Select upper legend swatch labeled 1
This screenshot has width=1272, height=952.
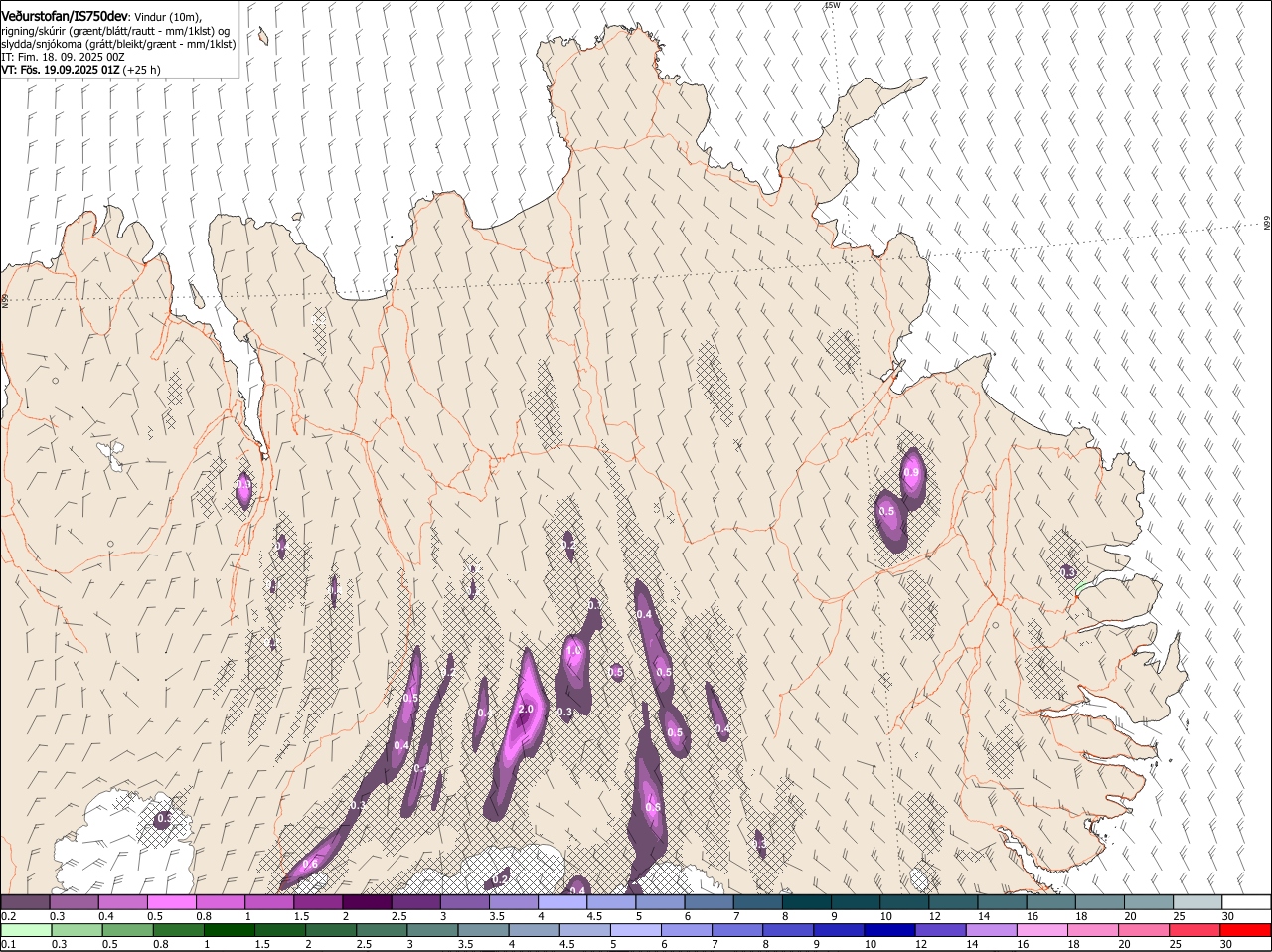[268, 901]
